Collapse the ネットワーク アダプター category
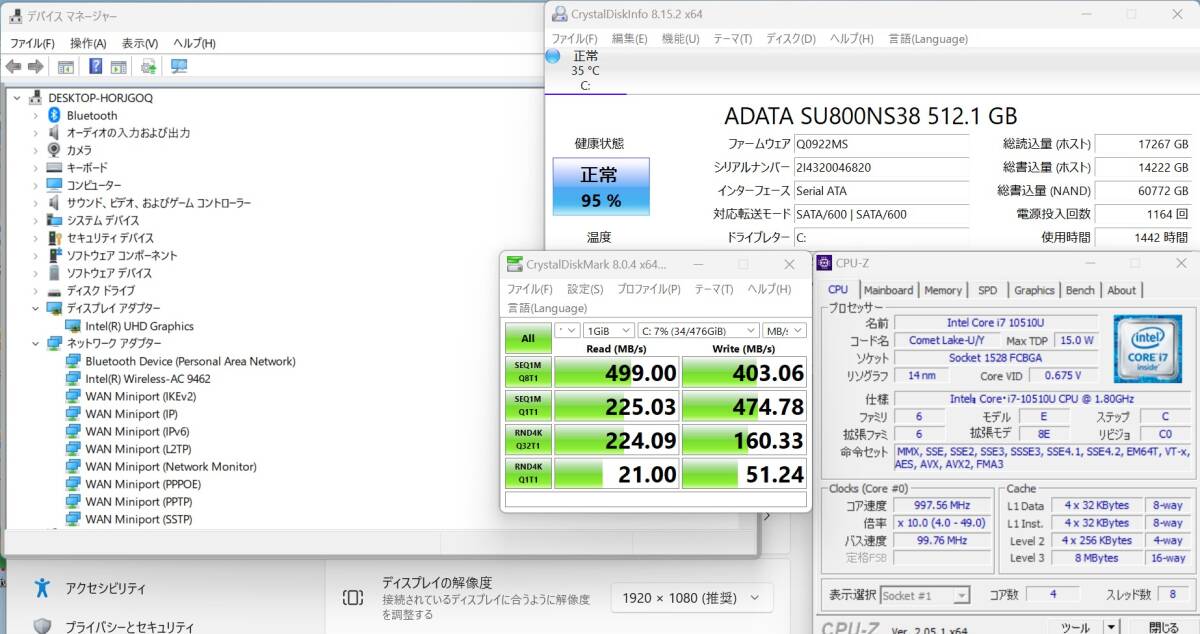This screenshot has width=1200, height=634. click(x=35, y=343)
